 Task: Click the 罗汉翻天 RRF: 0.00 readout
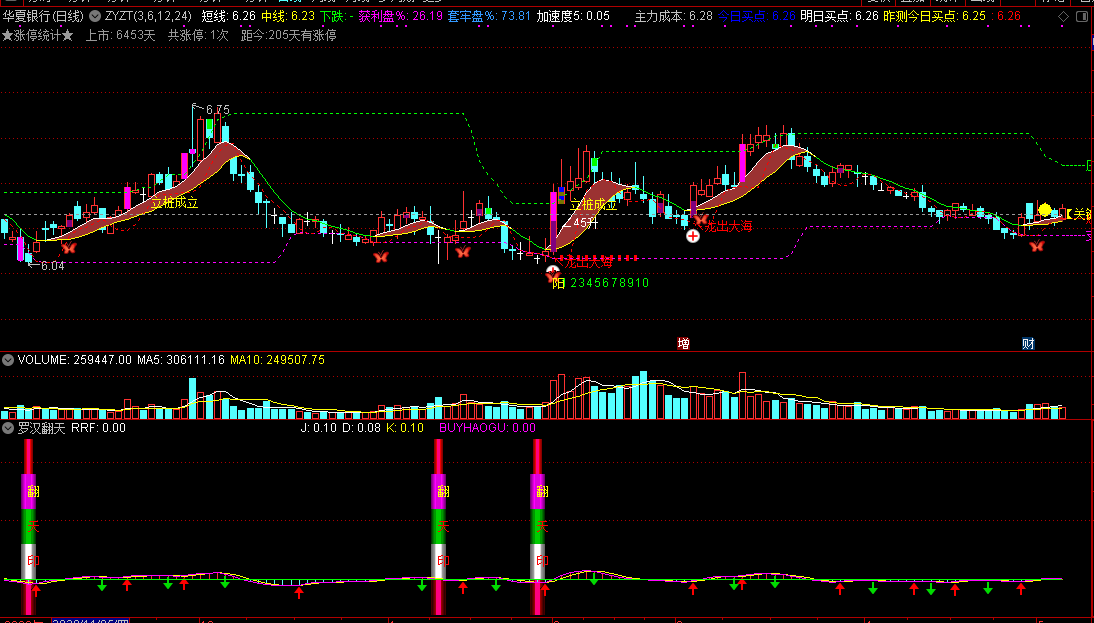pos(72,428)
